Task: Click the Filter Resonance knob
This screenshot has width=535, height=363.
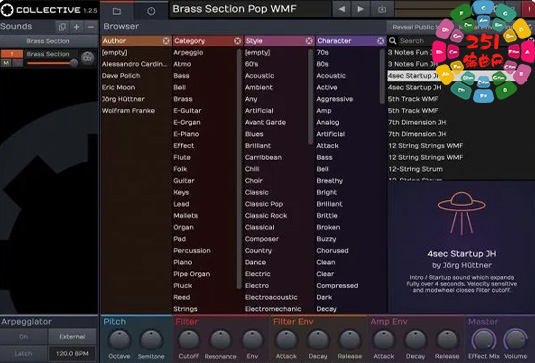Action: click(x=220, y=340)
